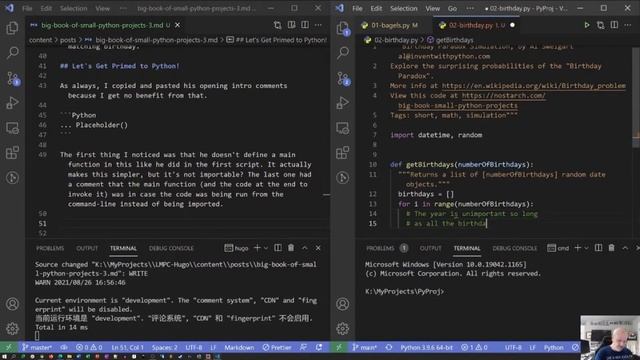Open Source Control in the left VS Code window
Viewport: 640px width, 360px height.
click(13, 78)
